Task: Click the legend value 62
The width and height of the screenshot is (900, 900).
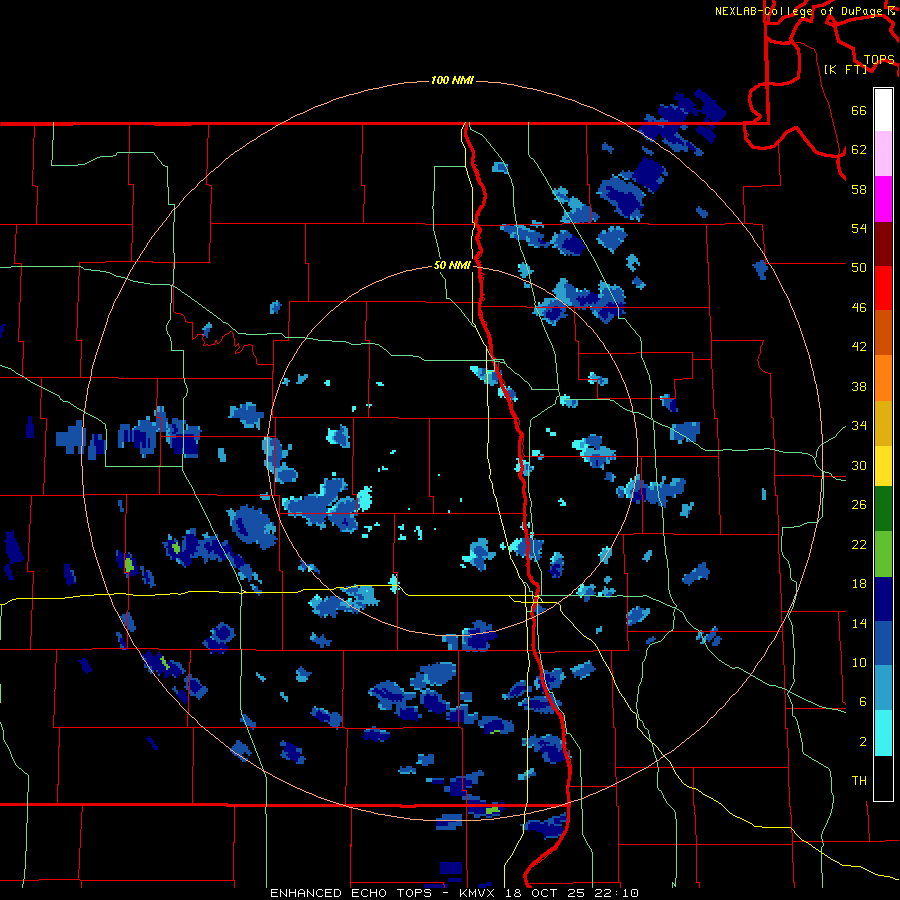Action: coord(859,150)
